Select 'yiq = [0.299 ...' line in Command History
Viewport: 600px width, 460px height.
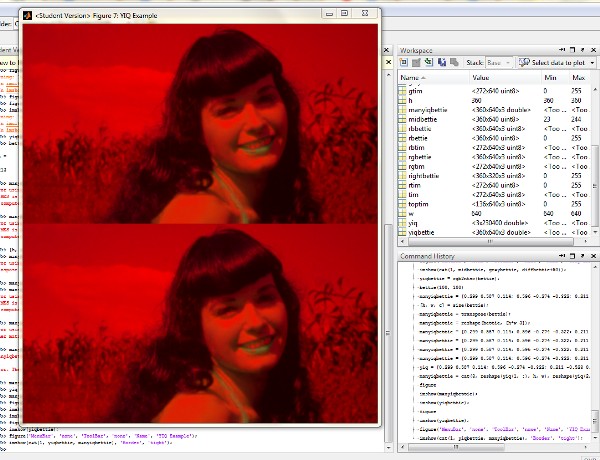pyautogui.click(x=504, y=367)
